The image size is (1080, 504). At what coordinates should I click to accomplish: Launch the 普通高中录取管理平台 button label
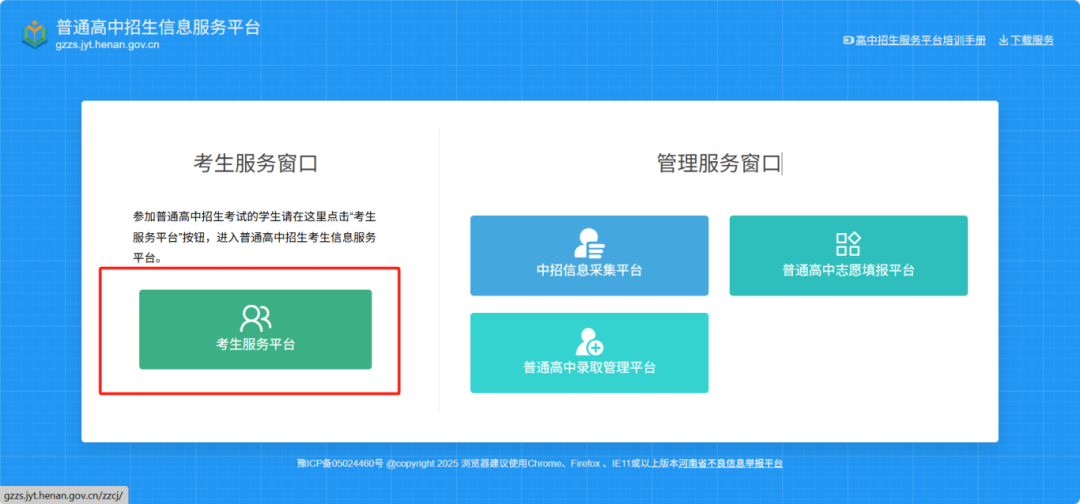pos(589,367)
